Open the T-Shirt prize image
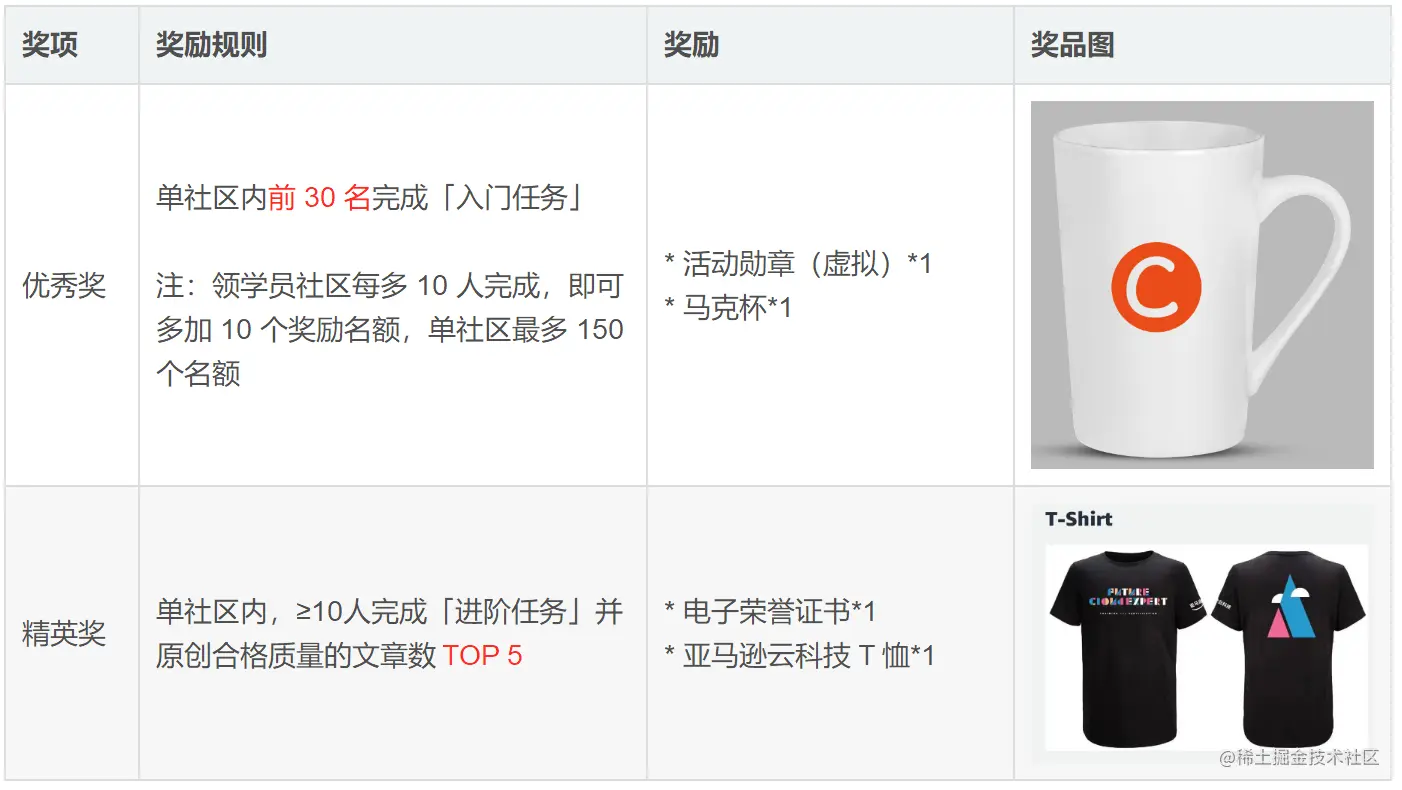Image resolution: width=1402 pixels, height=790 pixels. [1202, 633]
